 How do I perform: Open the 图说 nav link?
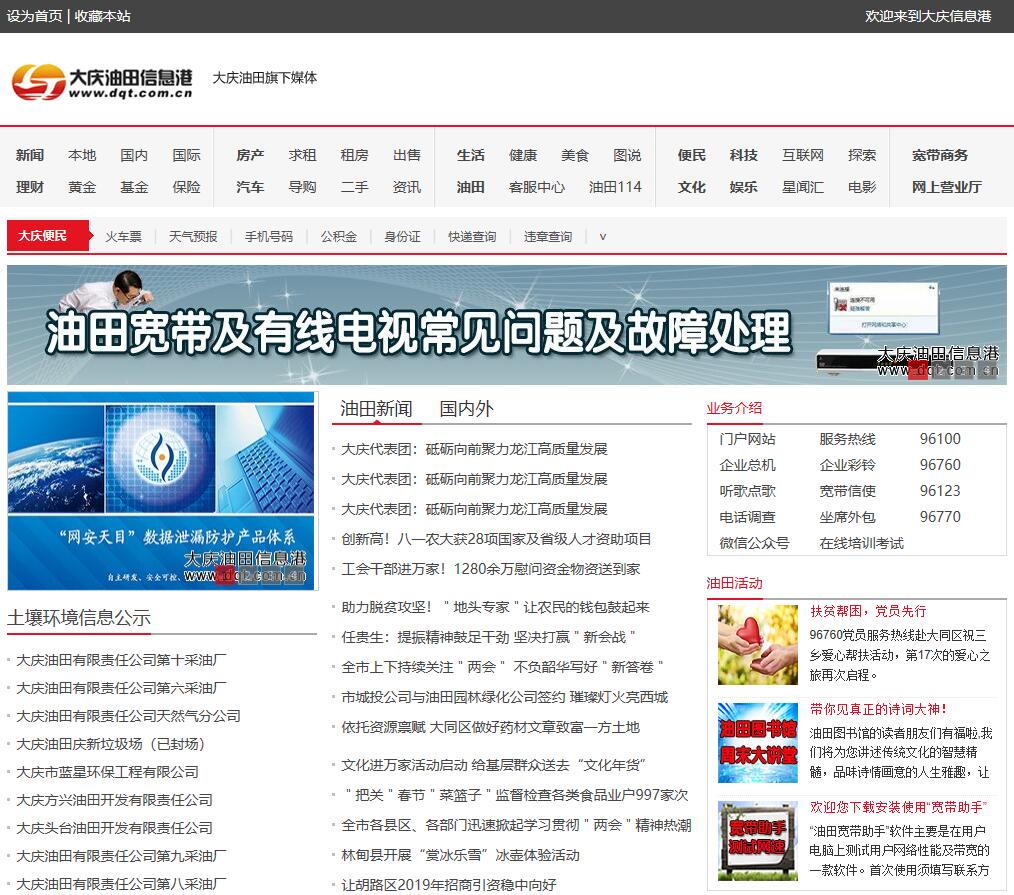627,155
